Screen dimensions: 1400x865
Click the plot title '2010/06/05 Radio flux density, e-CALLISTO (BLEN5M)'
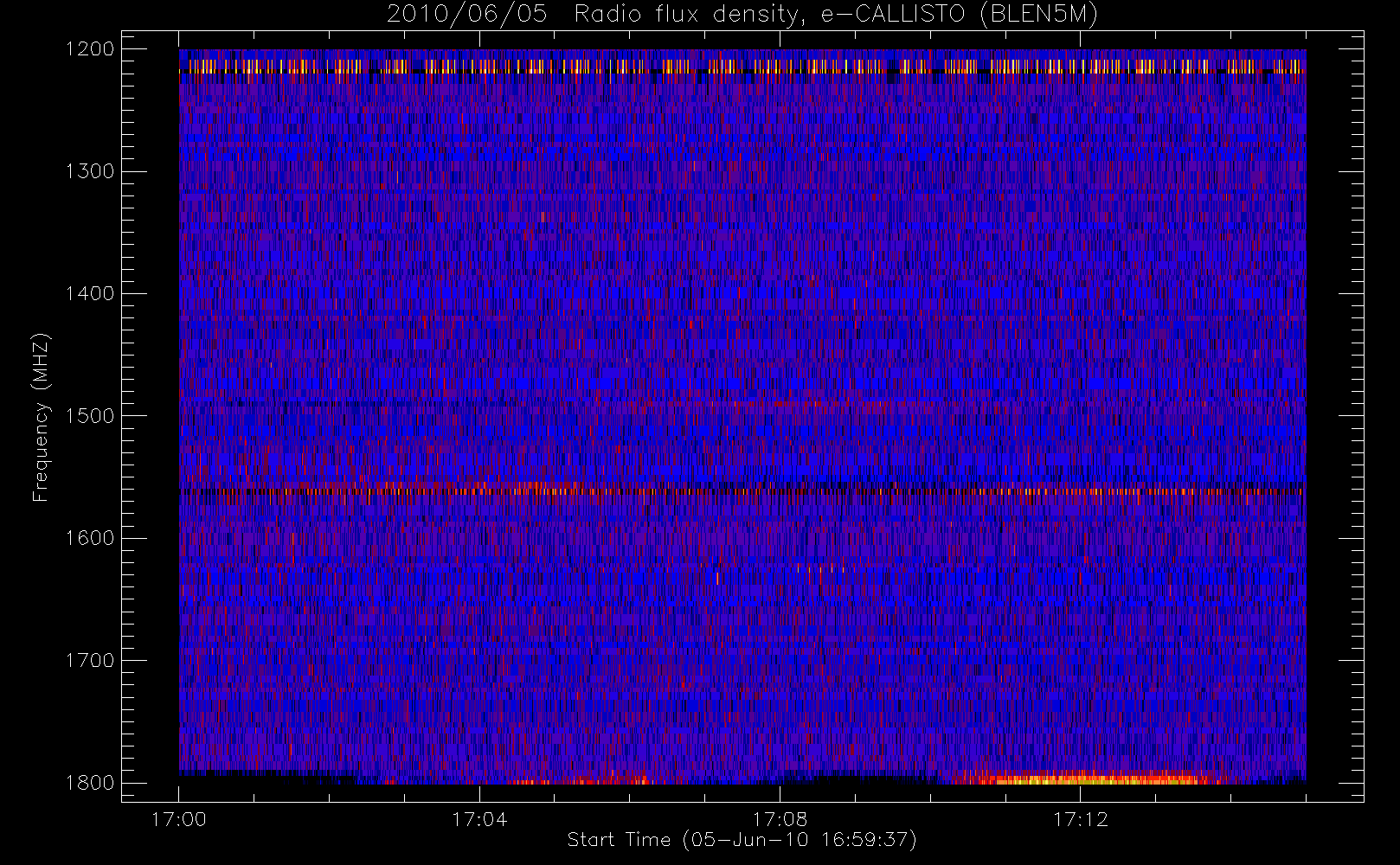[x=742, y=15]
